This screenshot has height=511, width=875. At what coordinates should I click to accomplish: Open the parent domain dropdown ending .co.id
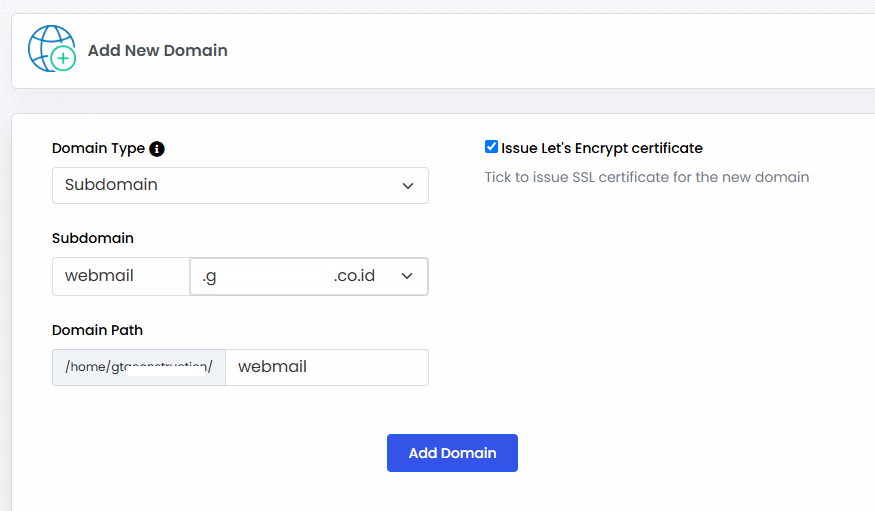click(309, 276)
